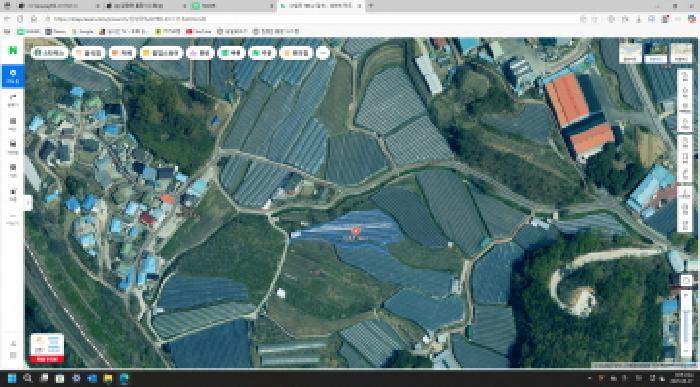Expand the collapsed side panel handle

[x=28, y=203]
